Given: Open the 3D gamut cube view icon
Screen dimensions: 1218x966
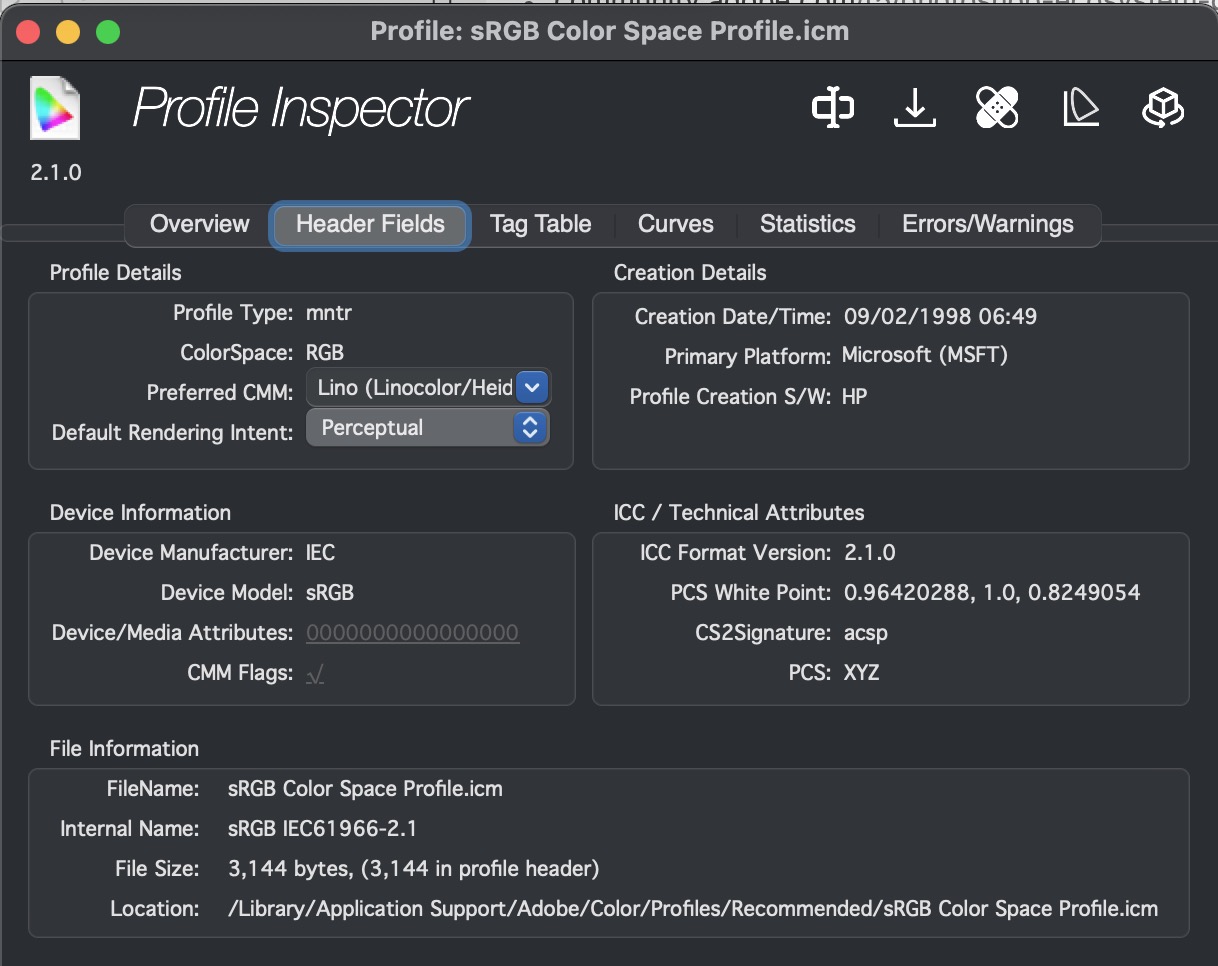Looking at the screenshot, I should coord(1161,108).
